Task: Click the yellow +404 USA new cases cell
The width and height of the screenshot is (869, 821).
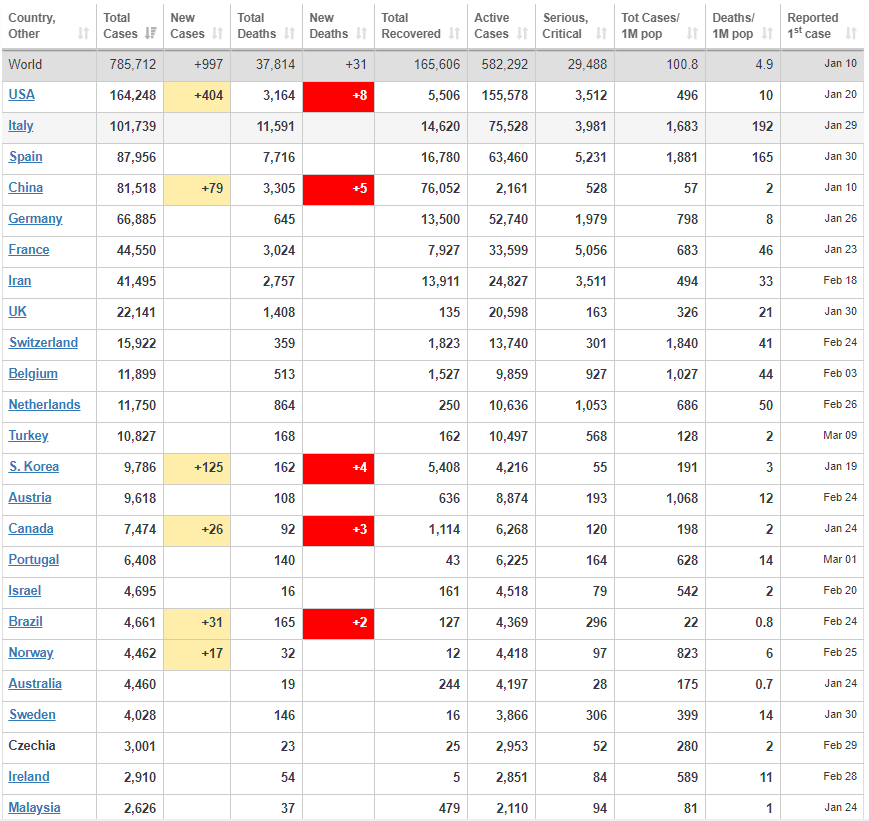Action: (x=197, y=96)
